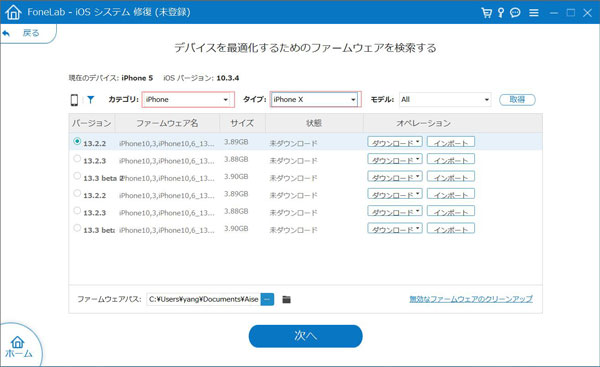The height and width of the screenshot is (367, 600).
Task: Open the カテゴリ iPhone dropdown
Action: pos(188,99)
